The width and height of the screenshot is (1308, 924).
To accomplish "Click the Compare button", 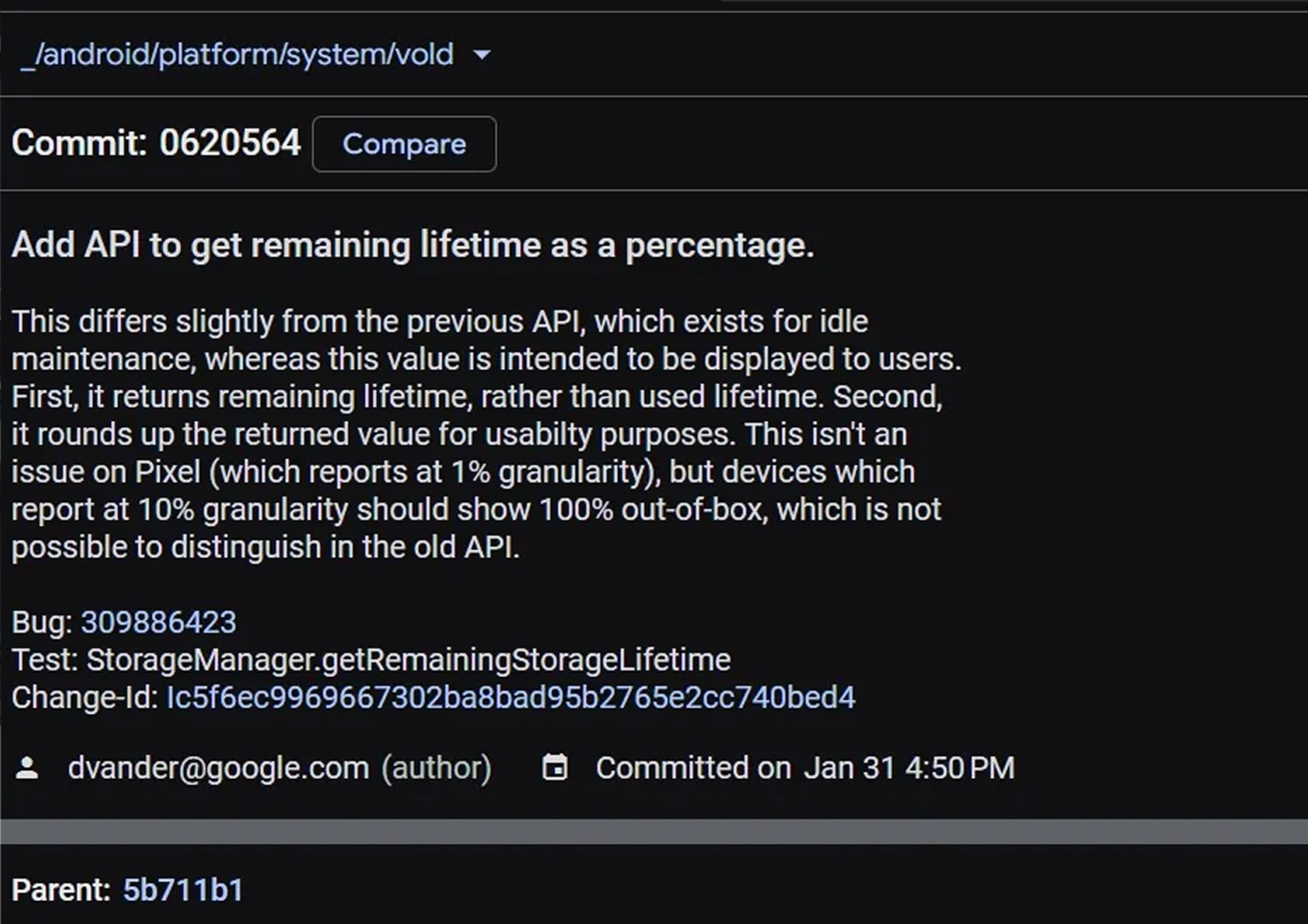I will tap(404, 144).
